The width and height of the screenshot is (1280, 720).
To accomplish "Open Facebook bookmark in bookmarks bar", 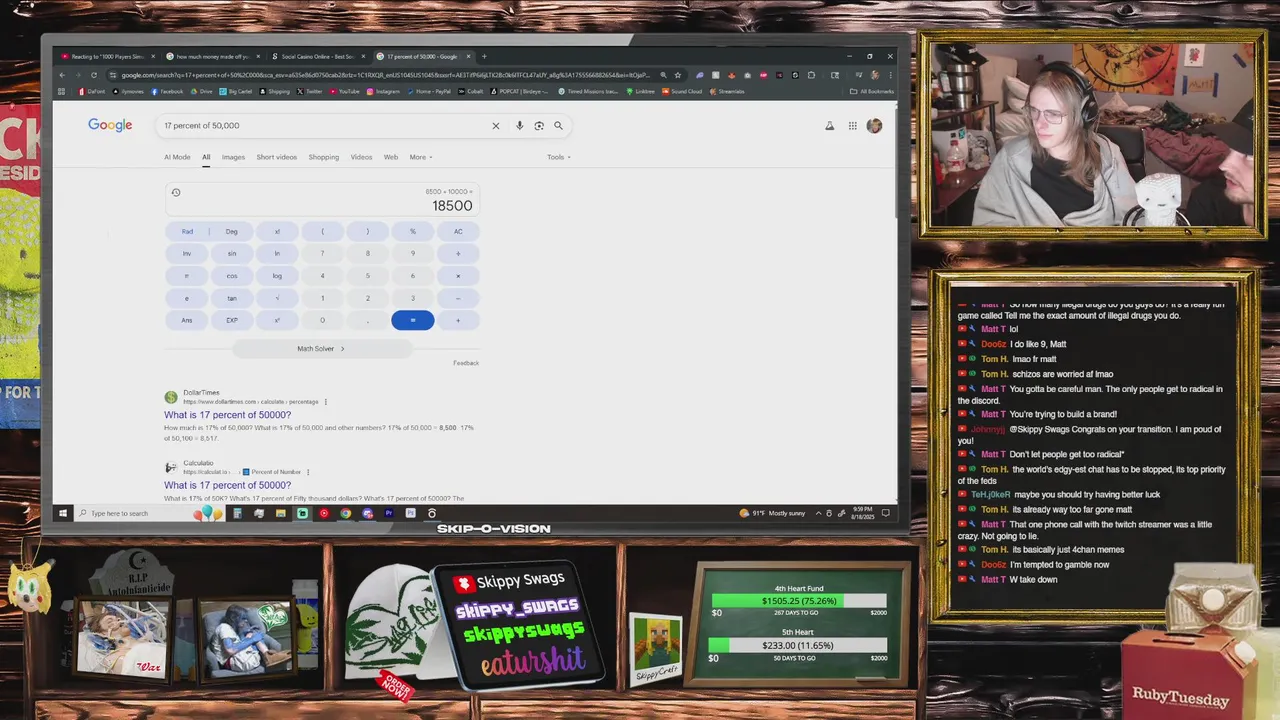I will 167,91.
